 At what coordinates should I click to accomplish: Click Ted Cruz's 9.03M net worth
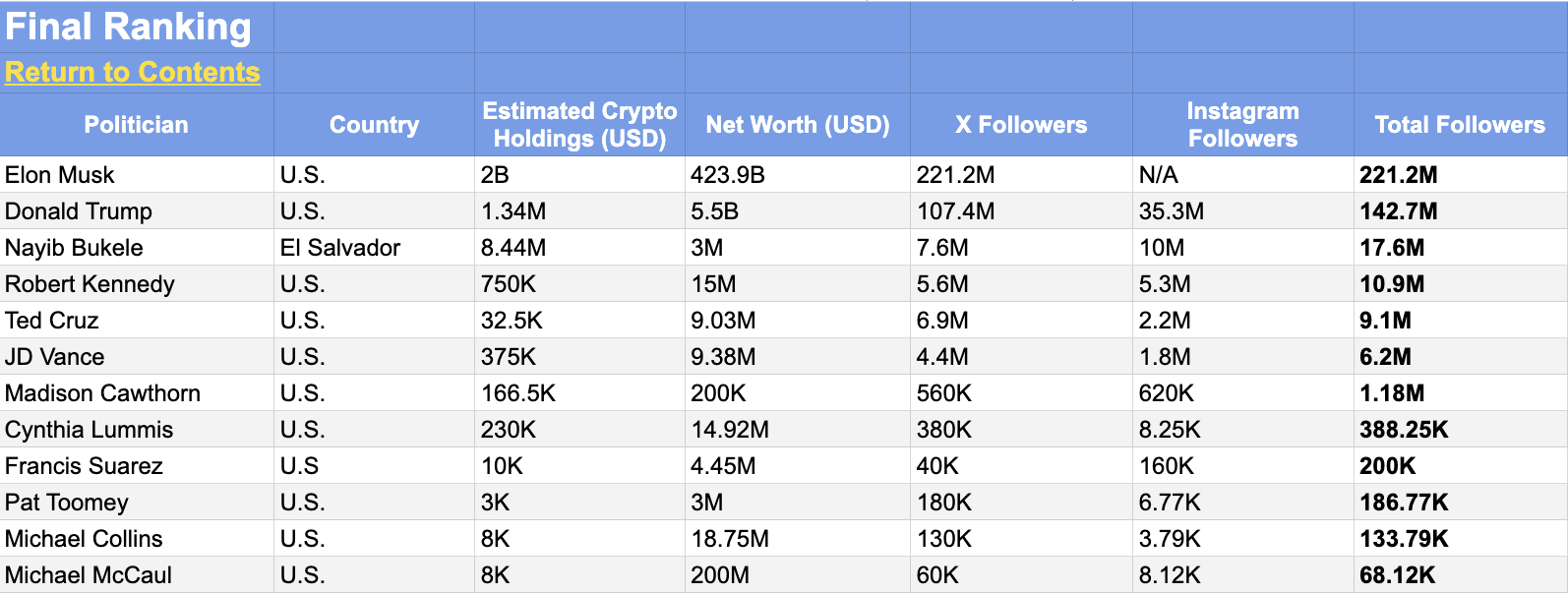coord(723,321)
